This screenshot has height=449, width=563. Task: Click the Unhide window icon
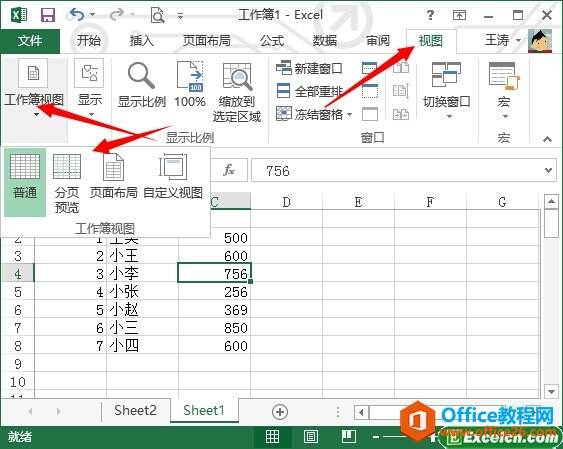[x=370, y=114]
